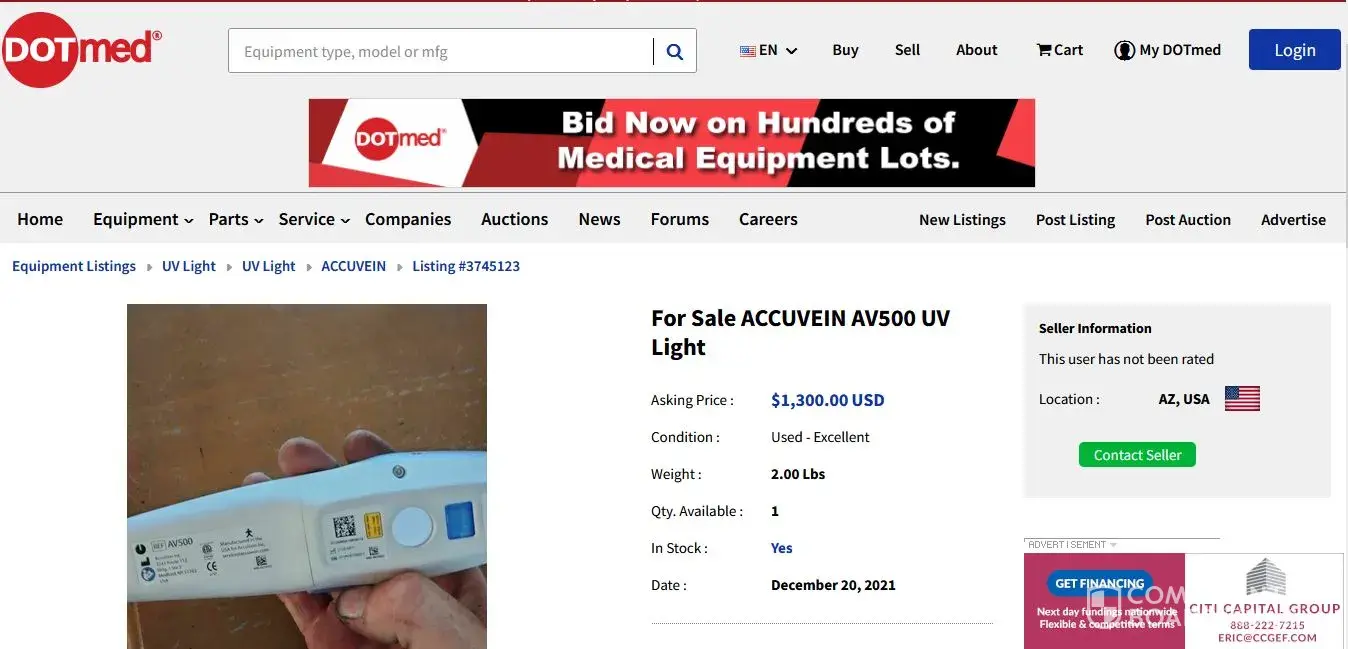This screenshot has height=649, width=1348.
Task: Focus the equipment search input field
Action: point(441,51)
